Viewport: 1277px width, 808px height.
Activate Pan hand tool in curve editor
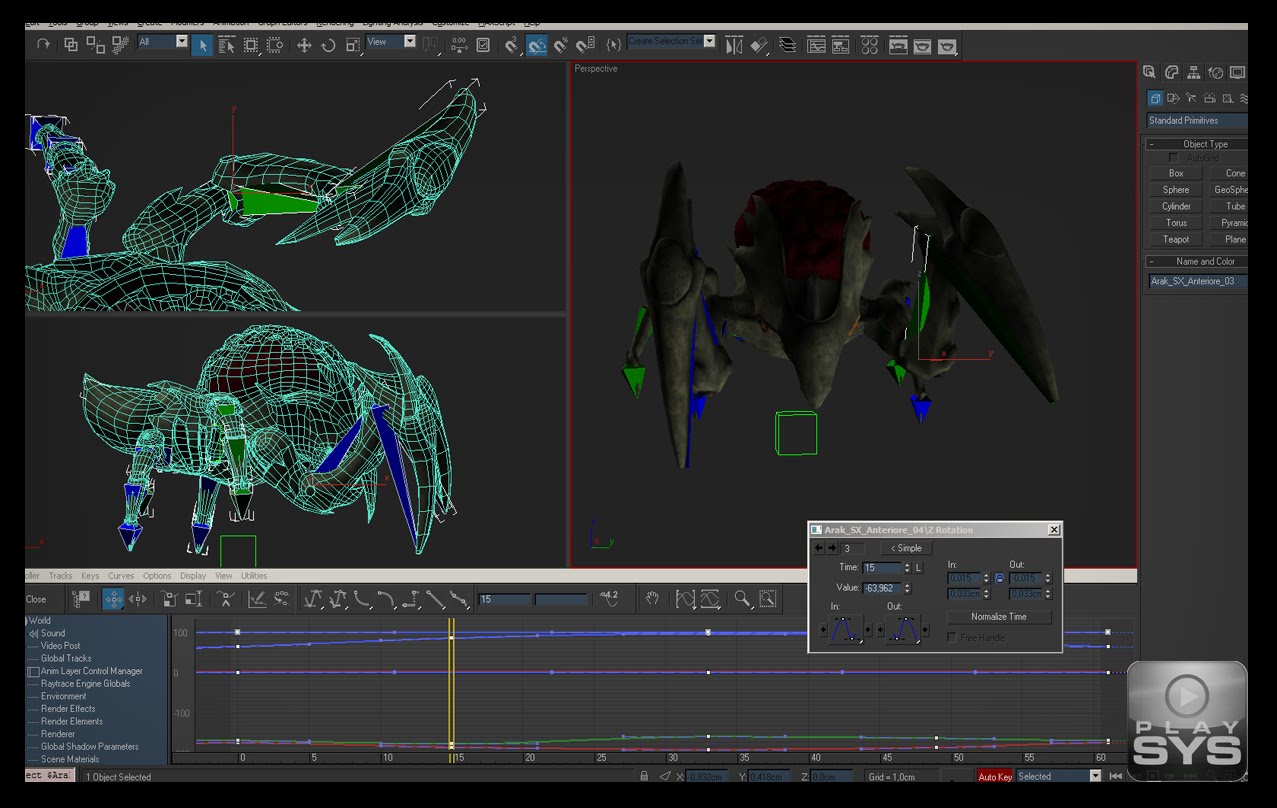point(652,598)
